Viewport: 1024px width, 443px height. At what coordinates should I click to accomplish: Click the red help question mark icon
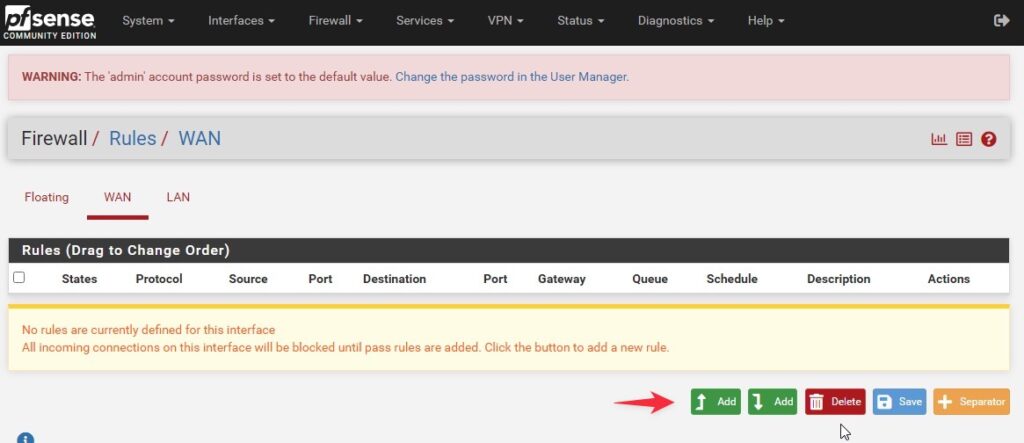pos(989,139)
